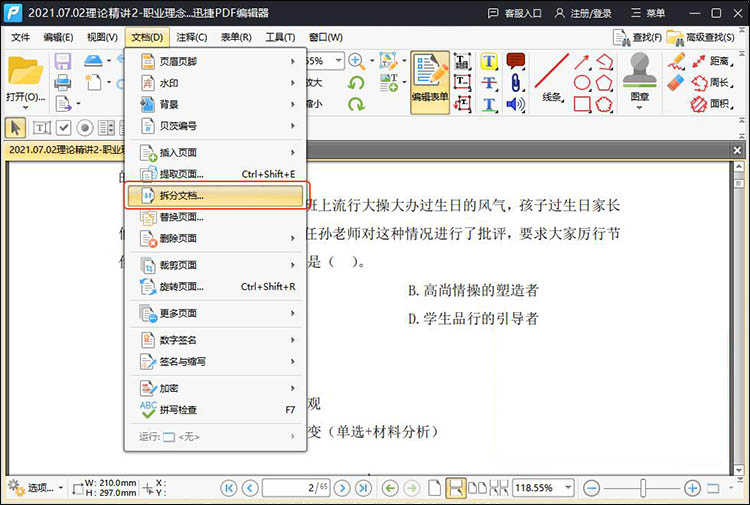This screenshot has width=750, height=505.
Task: Click the Save floppy disk icon
Action: click(x=63, y=62)
